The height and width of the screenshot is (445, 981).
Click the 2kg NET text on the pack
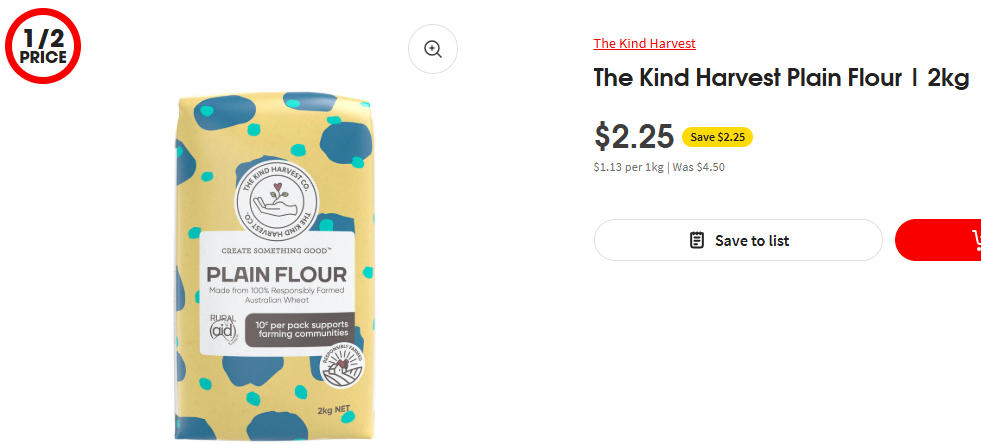331,411
